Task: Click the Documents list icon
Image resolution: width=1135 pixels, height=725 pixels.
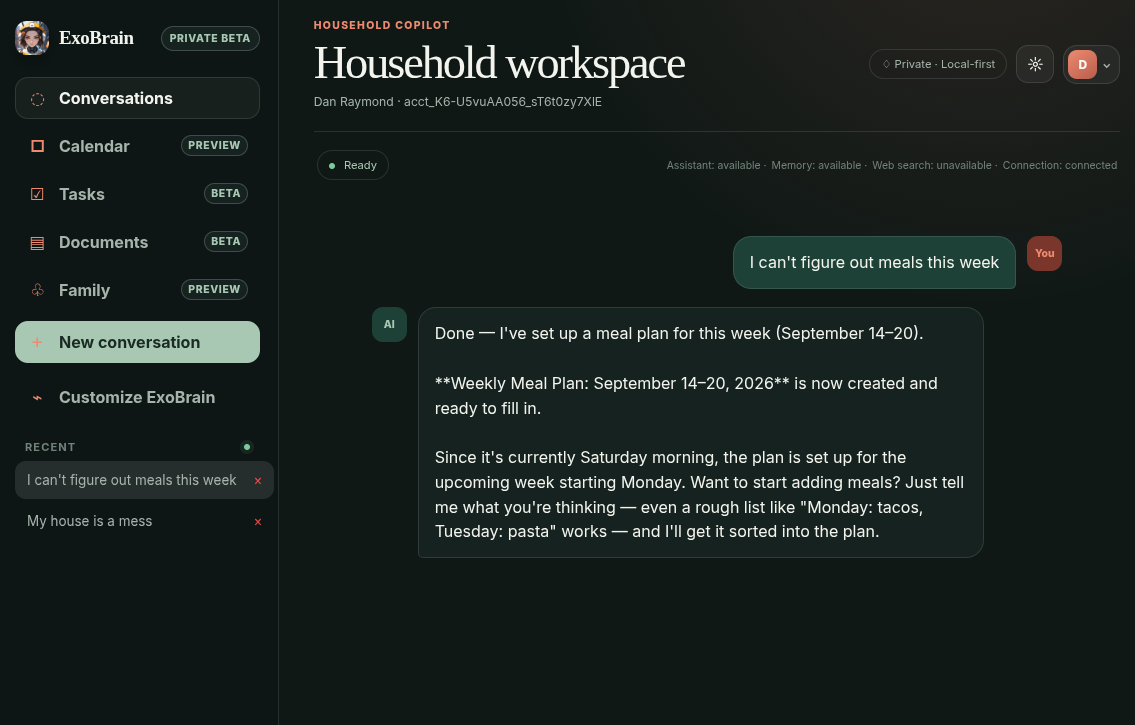Action: [38, 242]
